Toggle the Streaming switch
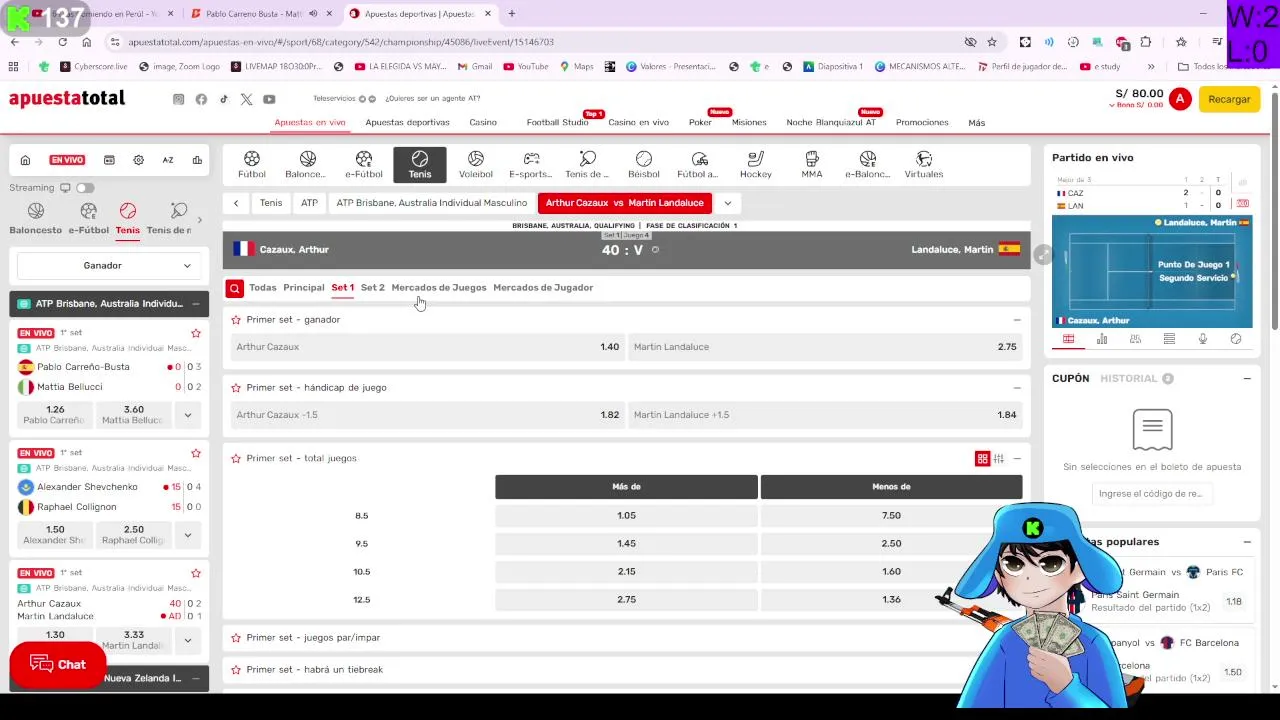 (85, 188)
